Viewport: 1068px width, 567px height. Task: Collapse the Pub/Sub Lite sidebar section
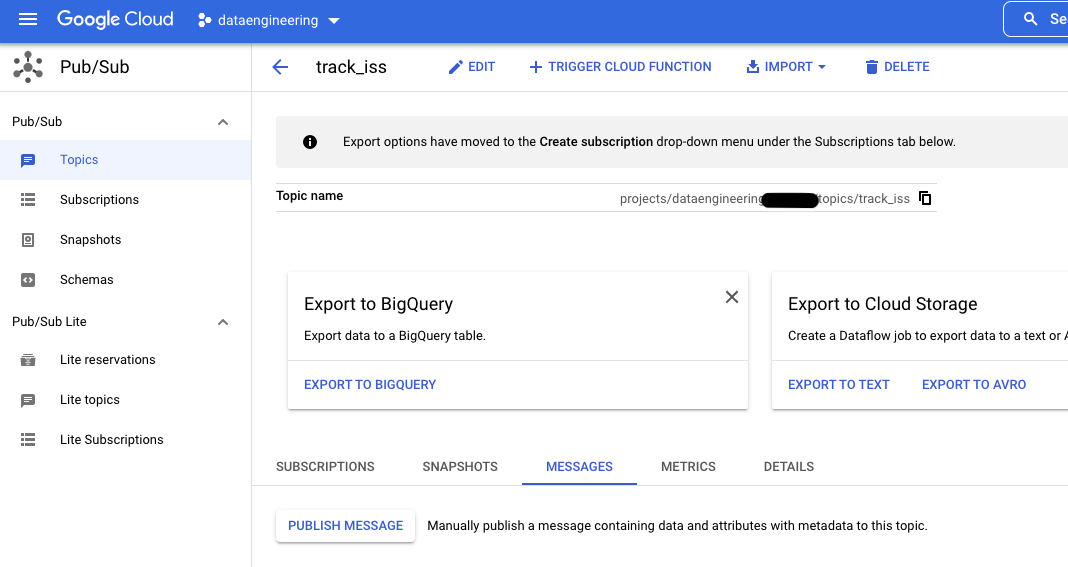pyautogui.click(x=223, y=322)
